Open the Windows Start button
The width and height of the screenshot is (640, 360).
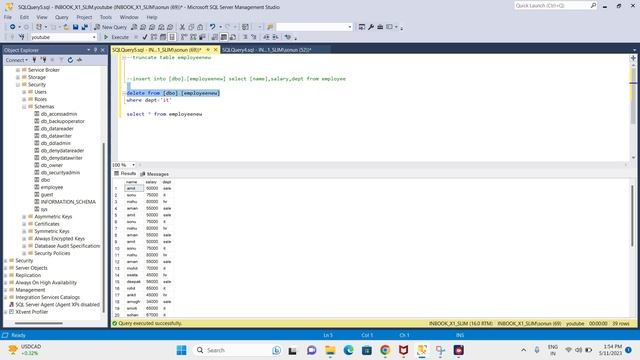181,350
